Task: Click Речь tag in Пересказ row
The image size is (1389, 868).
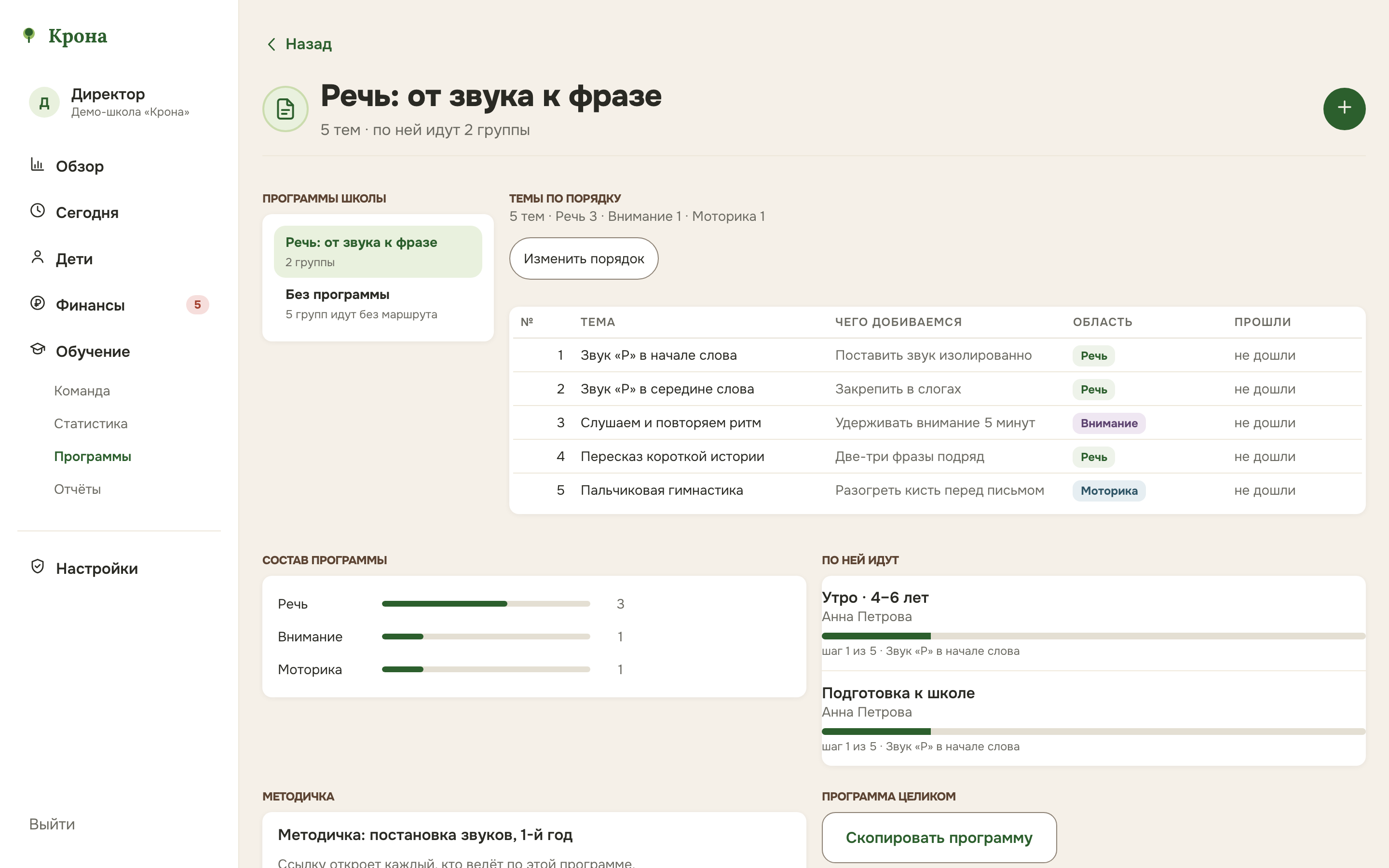Action: (1093, 457)
